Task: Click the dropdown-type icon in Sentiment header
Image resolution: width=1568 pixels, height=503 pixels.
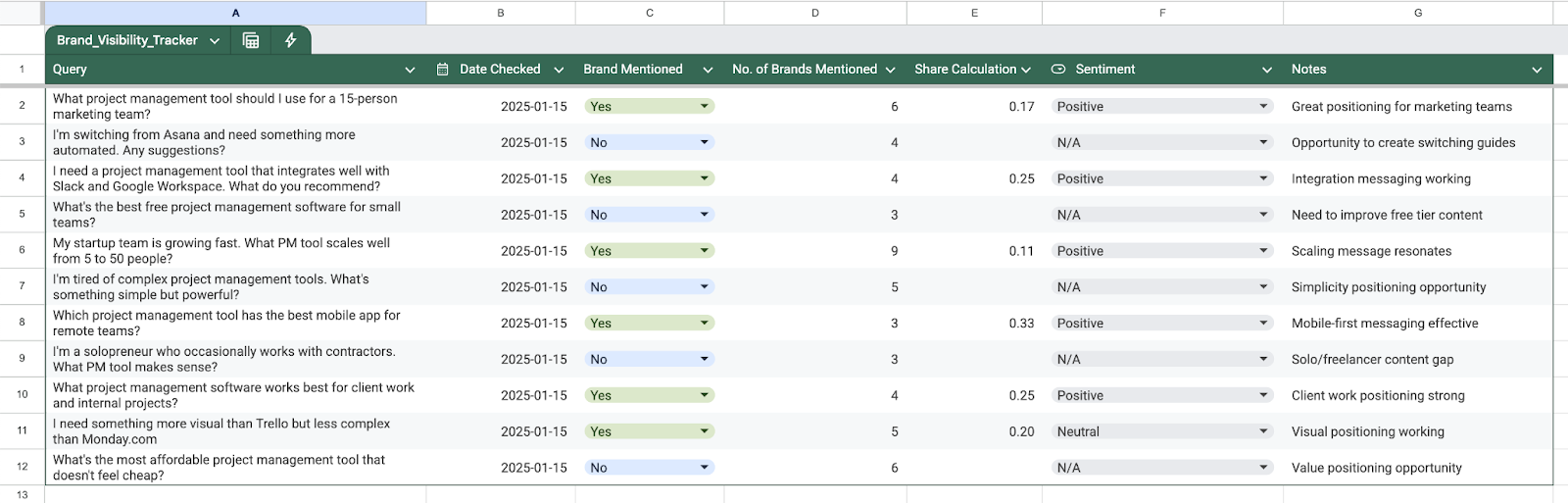Action: point(1058,70)
